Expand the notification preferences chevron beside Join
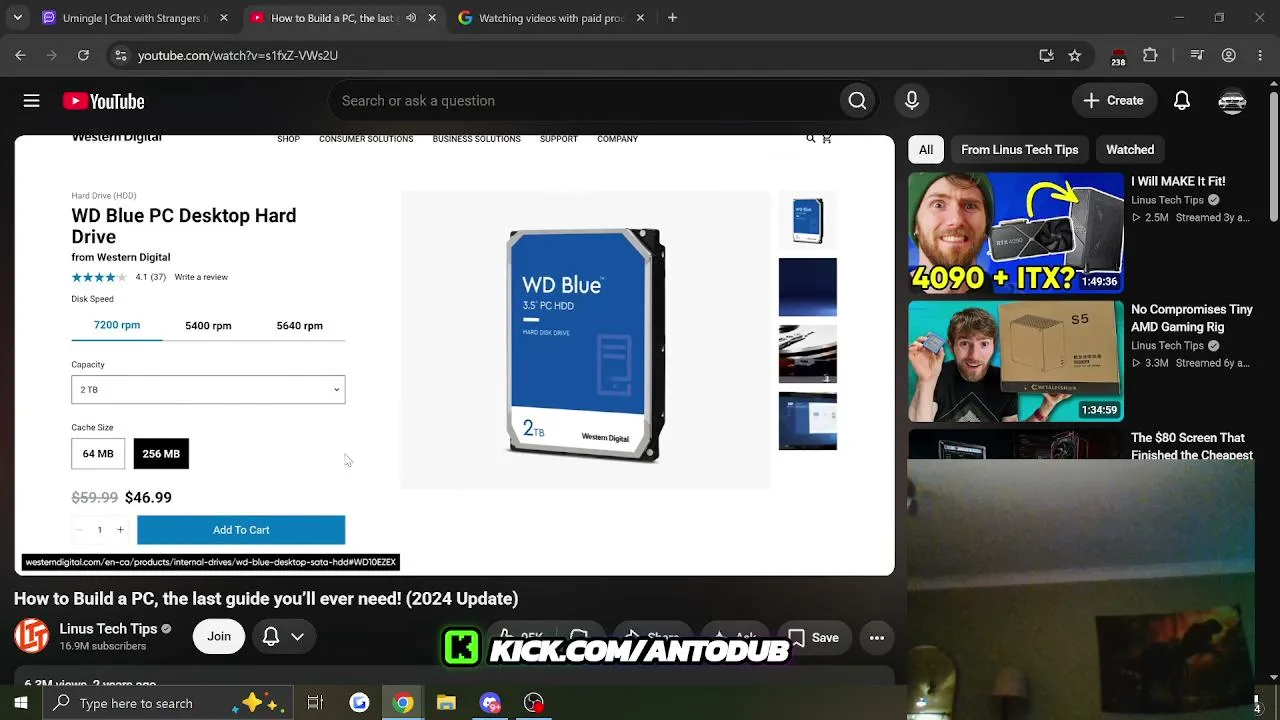This screenshot has width=1280, height=720. [297, 636]
